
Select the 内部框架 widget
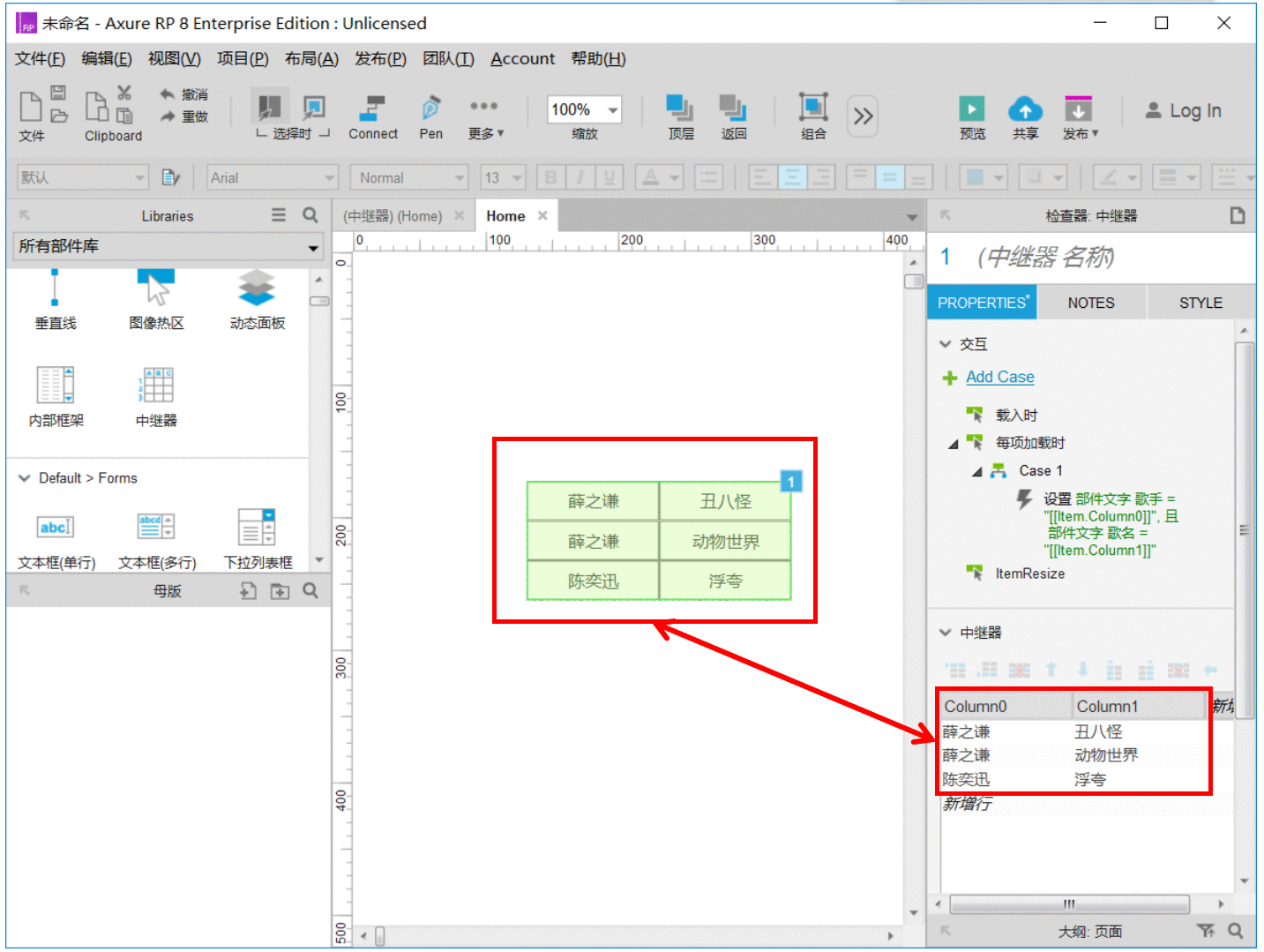56,397
